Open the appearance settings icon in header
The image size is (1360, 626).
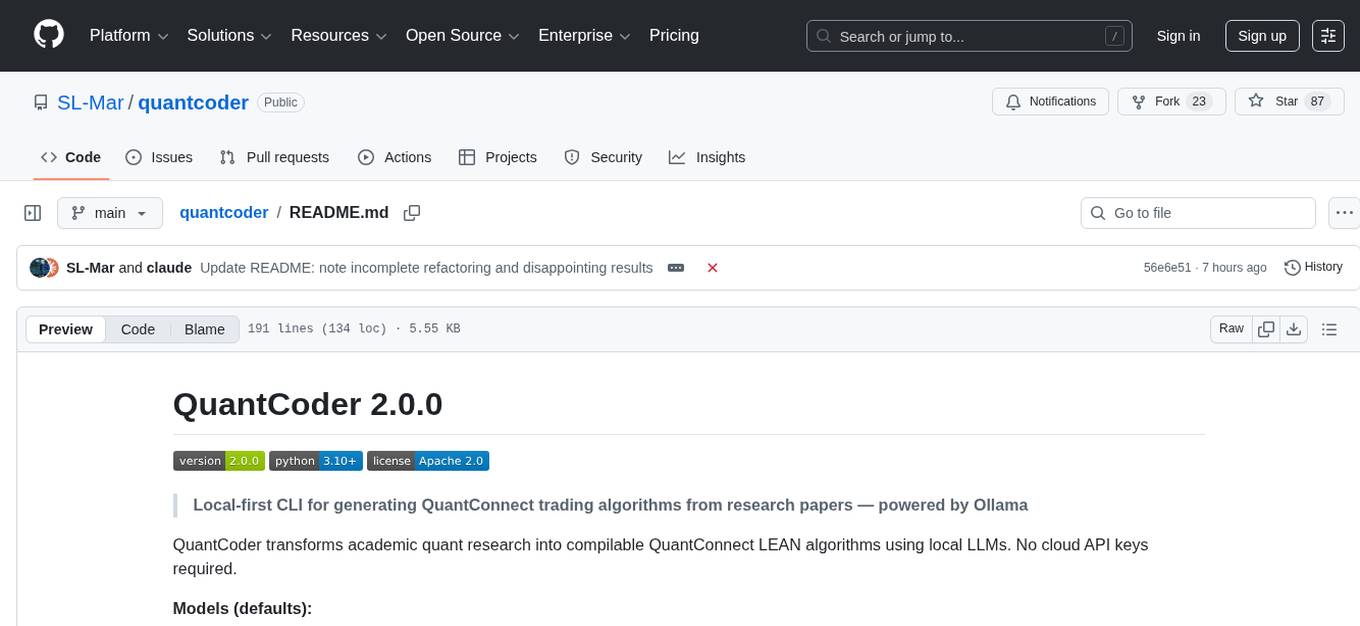pyautogui.click(x=1328, y=36)
